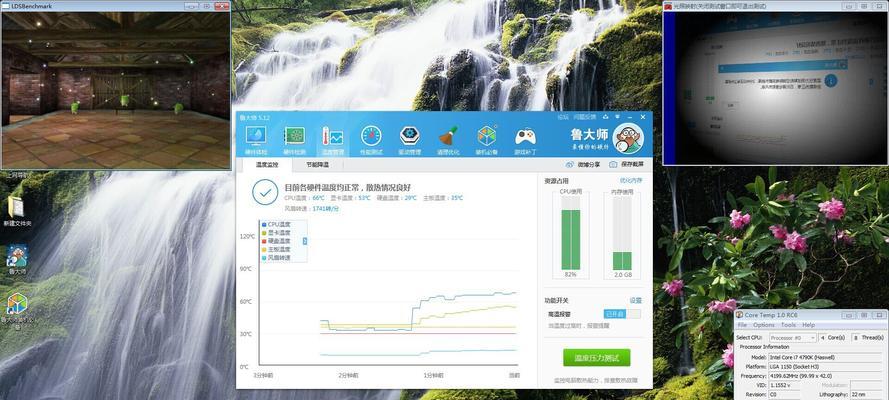The height and width of the screenshot is (400, 889).
Task: Toggle the 显卡温度 legend entry
Action: point(276,232)
